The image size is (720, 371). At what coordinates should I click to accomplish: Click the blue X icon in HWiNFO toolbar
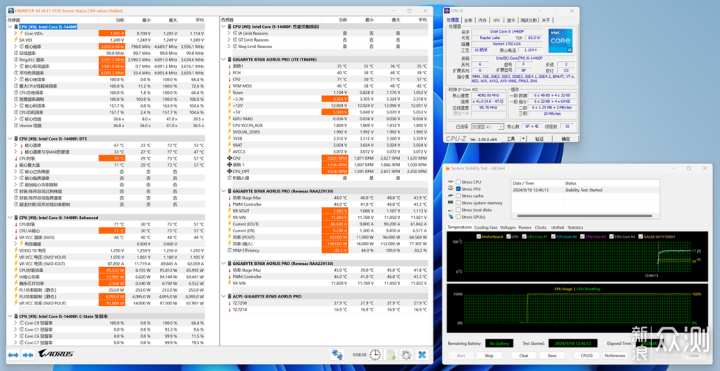pyautogui.click(x=422, y=355)
